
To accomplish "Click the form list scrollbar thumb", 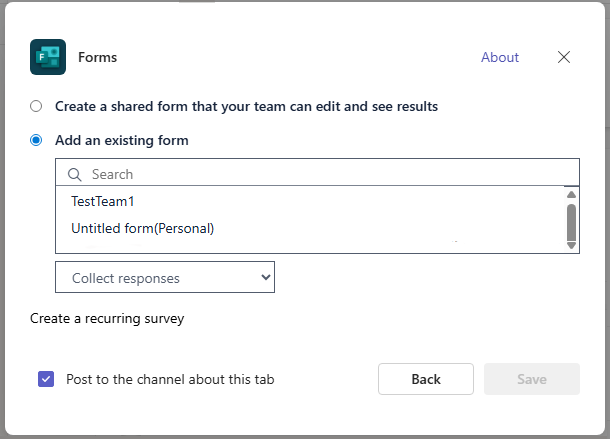I will coord(571,223).
